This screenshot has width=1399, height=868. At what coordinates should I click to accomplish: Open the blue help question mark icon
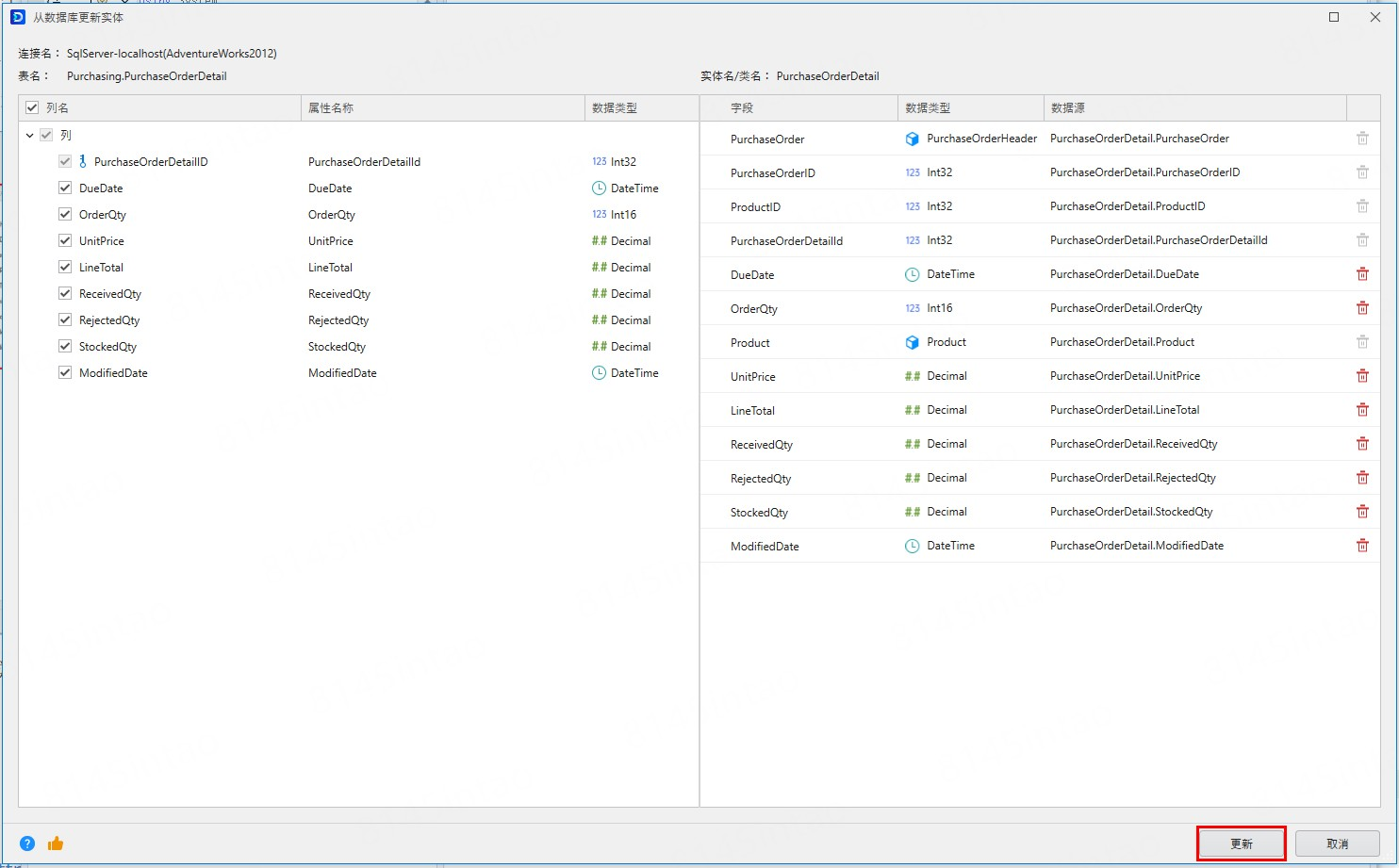pyautogui.click(x=27, y=843)
